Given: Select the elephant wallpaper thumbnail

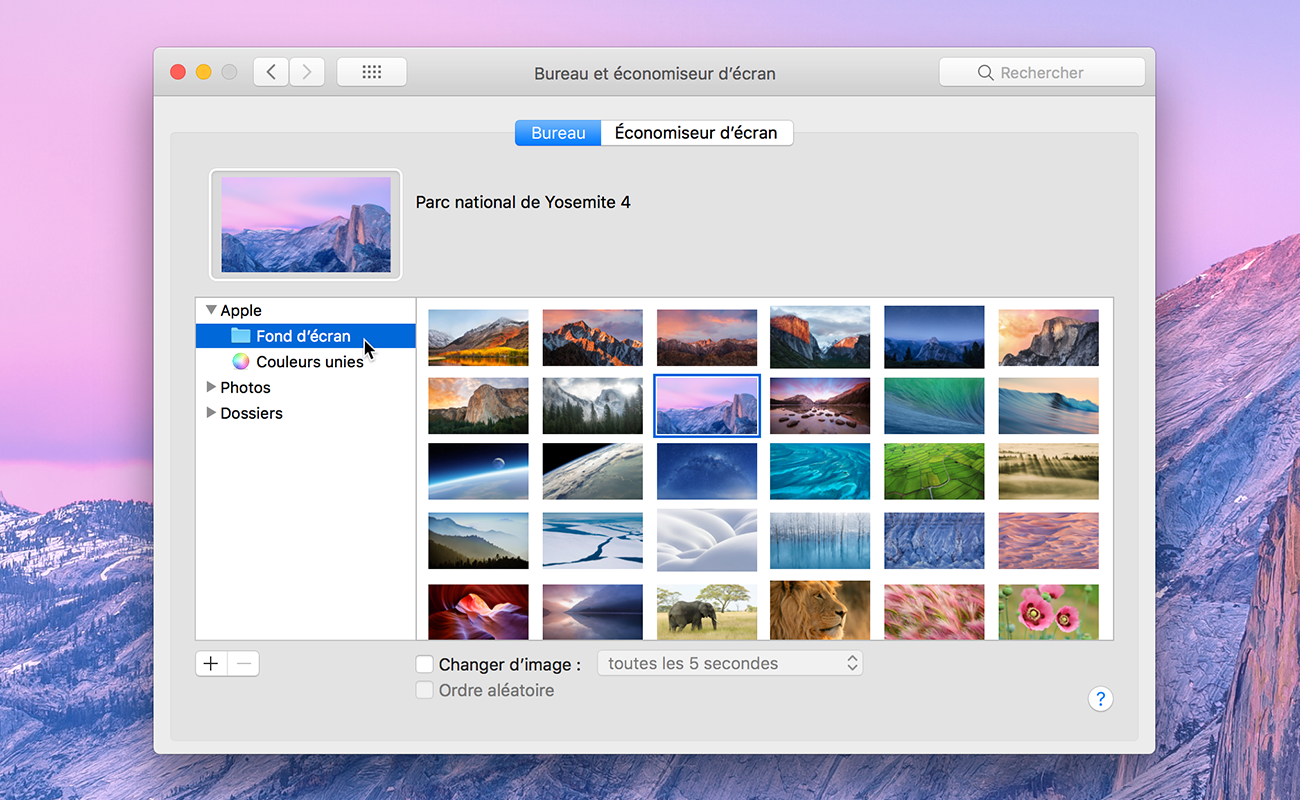Looking at the screenshot, I should [x=707, y=611].
